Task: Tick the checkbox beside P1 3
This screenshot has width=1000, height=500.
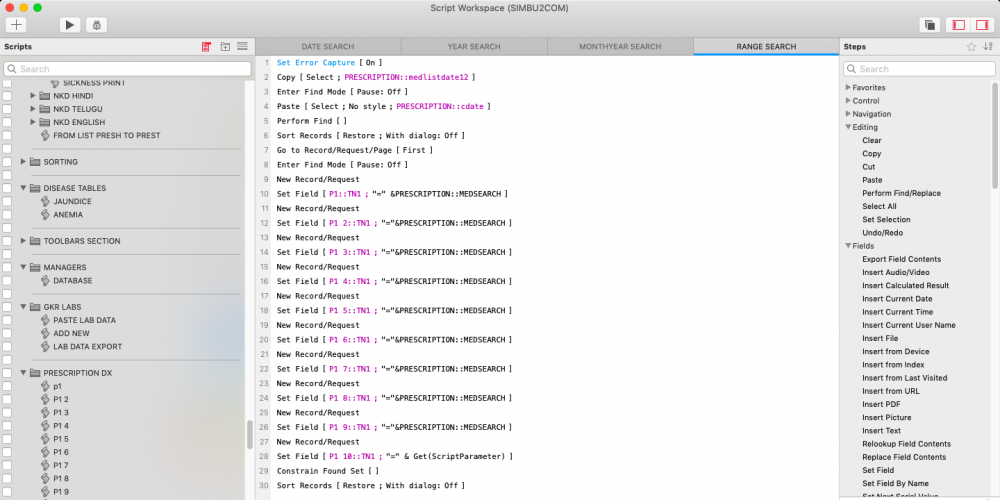Action: pos(7,413)
